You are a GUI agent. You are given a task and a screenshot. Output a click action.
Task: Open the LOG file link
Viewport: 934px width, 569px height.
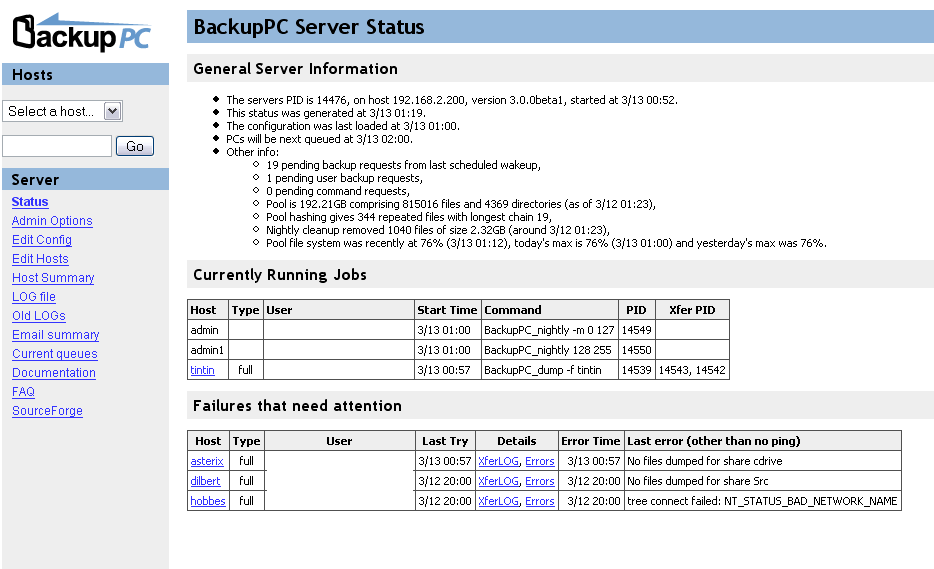coord(34,297)
